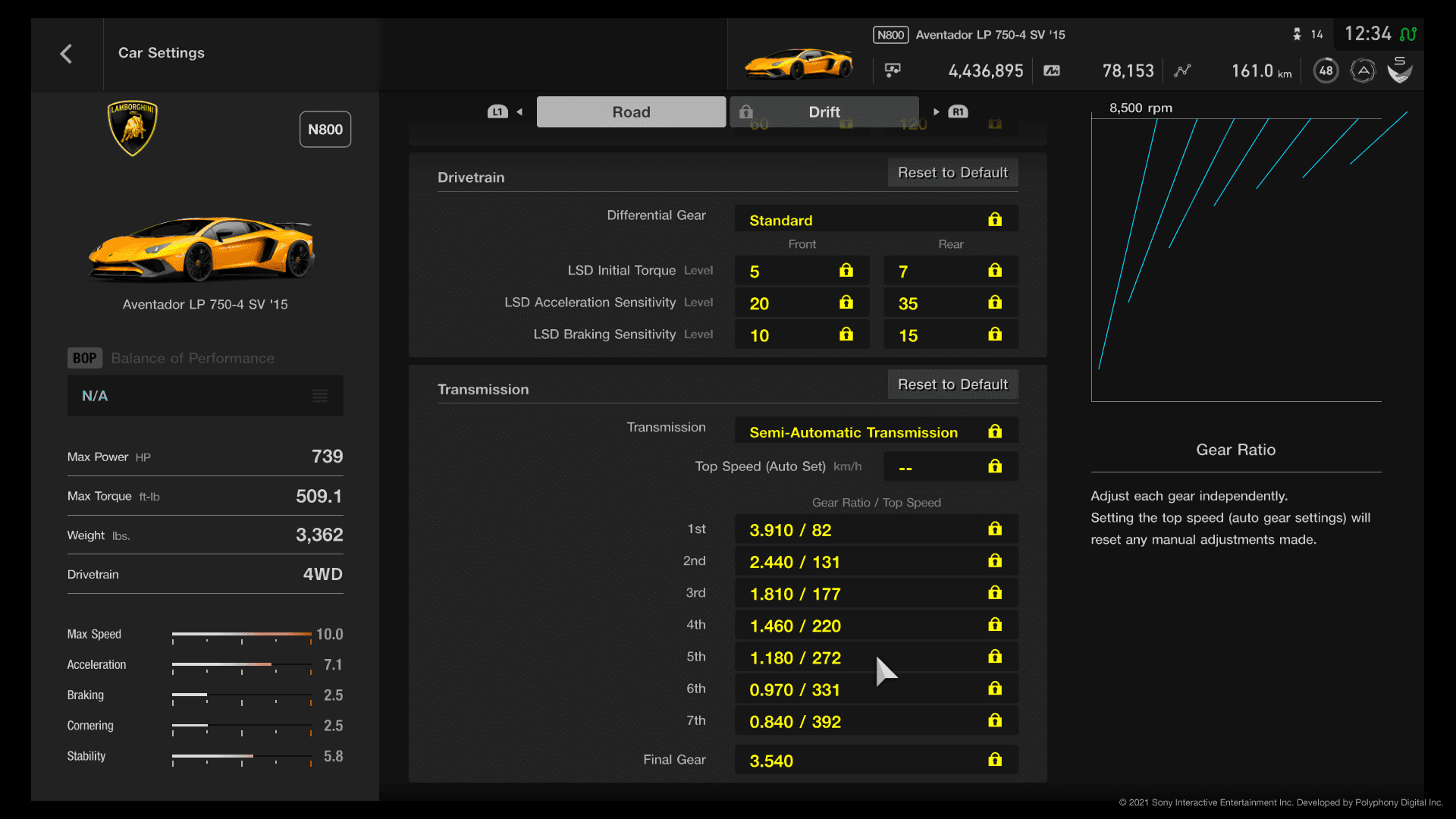
Task: Click the daily workout runner icon
Action: click(x=1297, y=34)
